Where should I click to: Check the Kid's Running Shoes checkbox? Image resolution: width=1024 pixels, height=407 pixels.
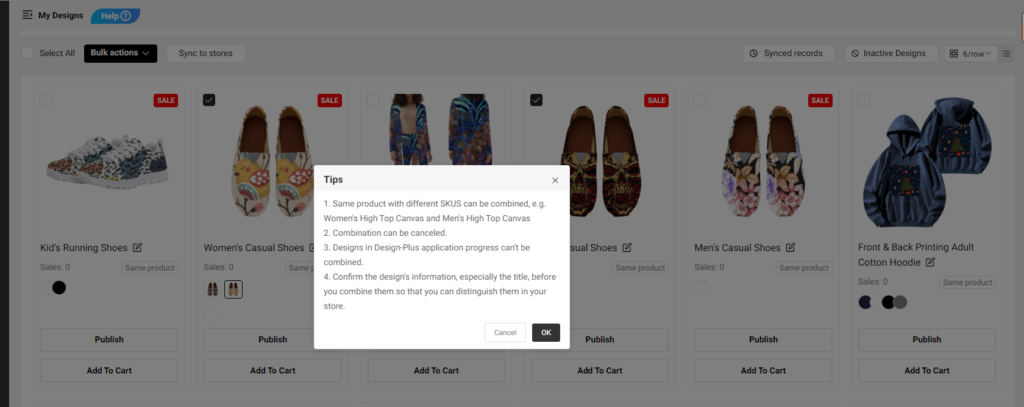coord(46,100)
